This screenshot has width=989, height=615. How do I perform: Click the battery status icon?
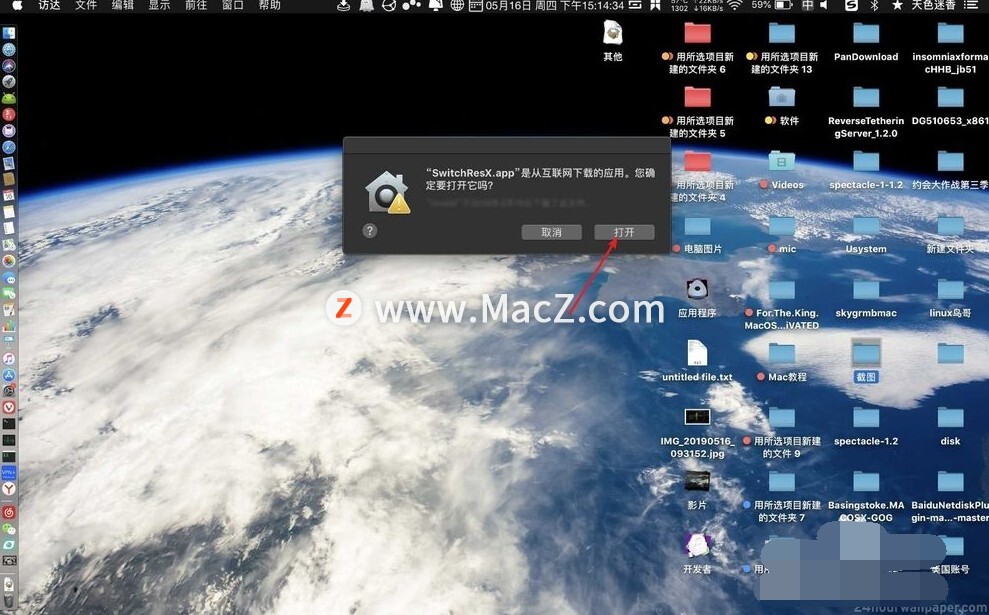pos(783,5)
